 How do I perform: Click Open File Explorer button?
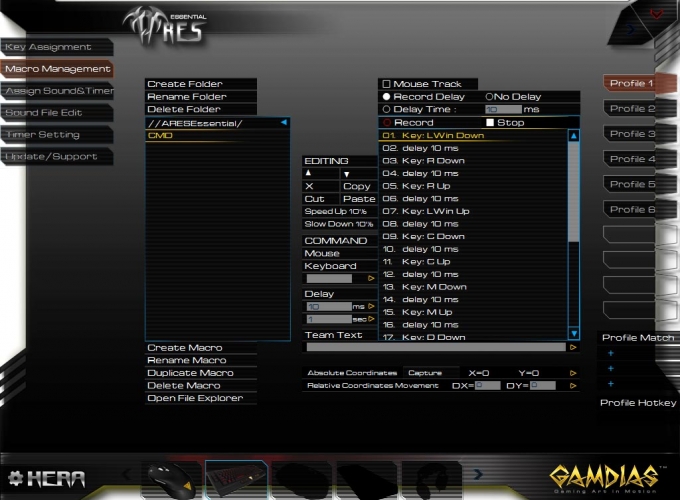[201, 398]
